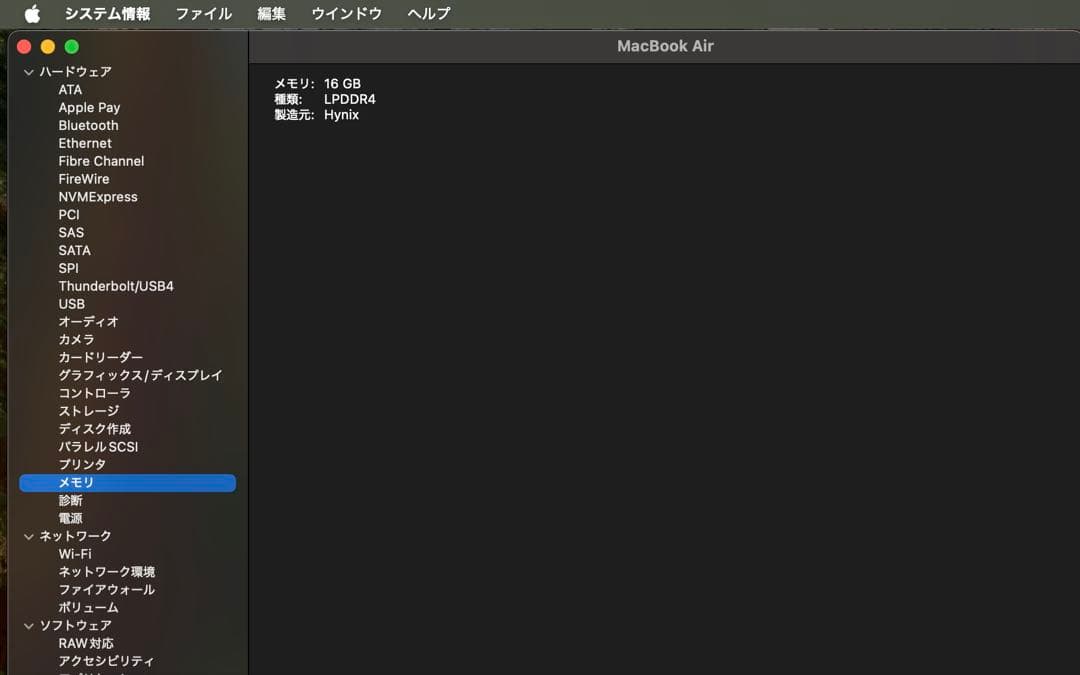The image size is (1080, 675).
Task: Open the ウインドウ menu
Action: point(346,14)
